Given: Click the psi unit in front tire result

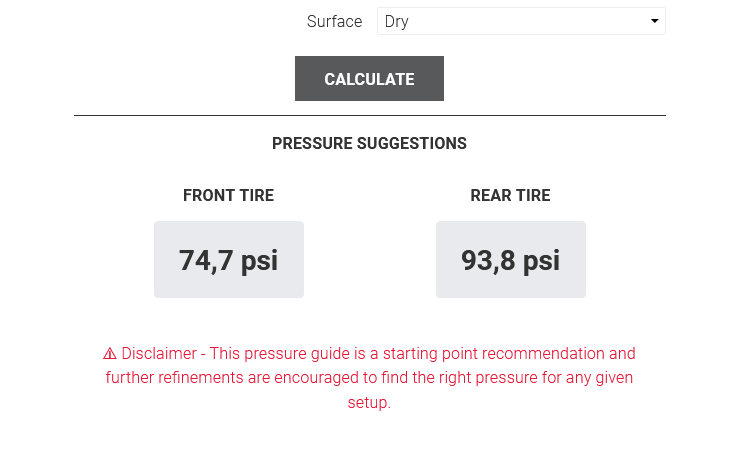Looking at the screenshot, I should pos(257,260).
